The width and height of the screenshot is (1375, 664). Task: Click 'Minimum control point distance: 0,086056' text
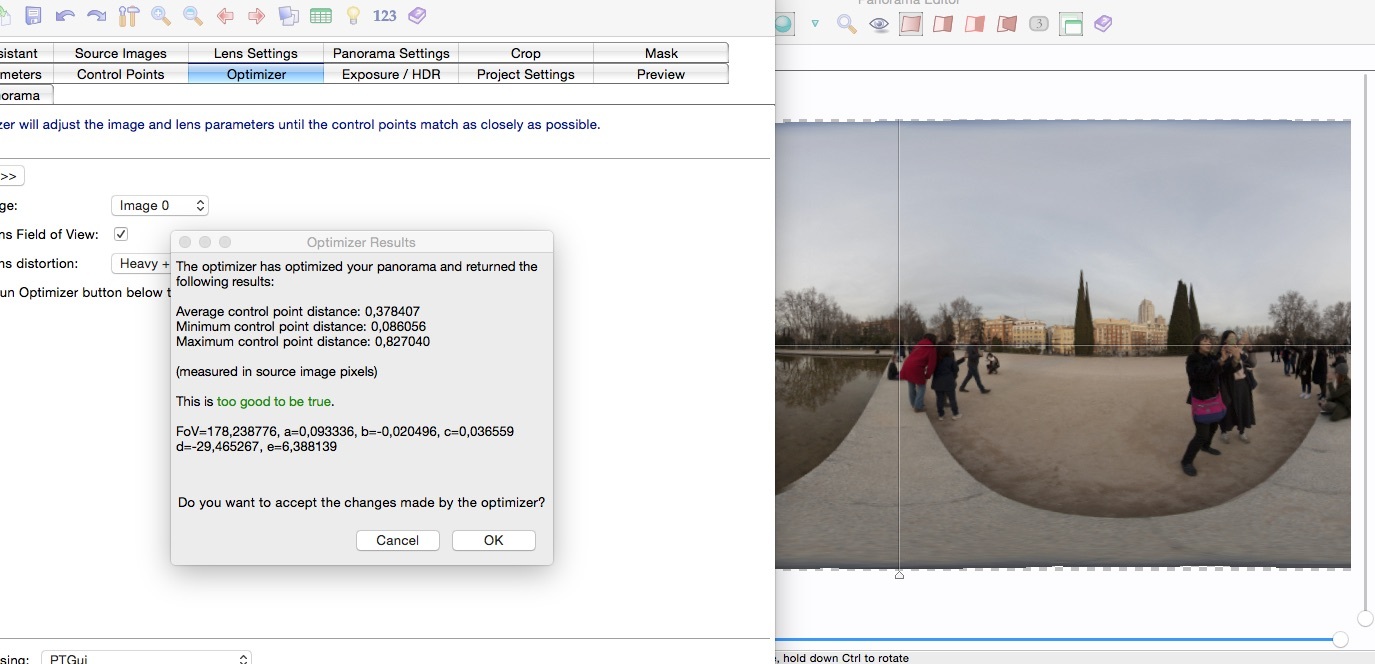tap(301, 326)
